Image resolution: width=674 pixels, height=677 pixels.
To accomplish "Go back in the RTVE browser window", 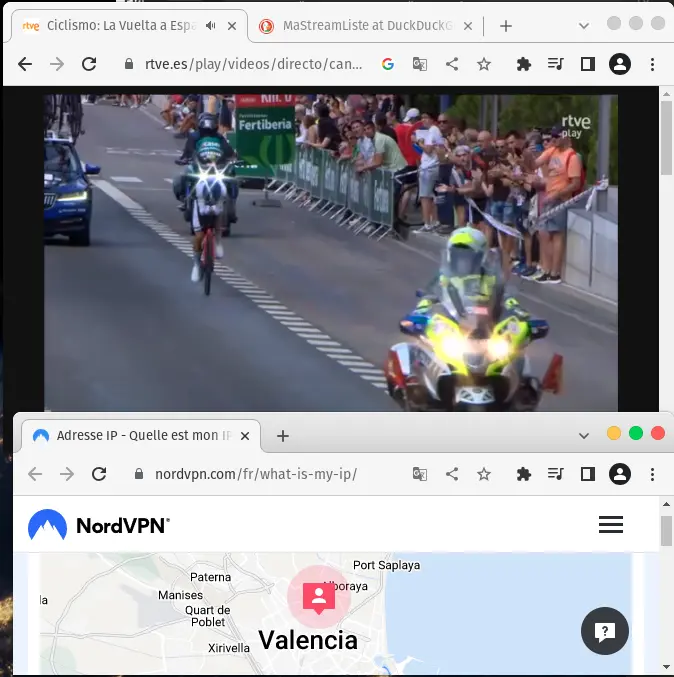I will click(x=25, y=64).
